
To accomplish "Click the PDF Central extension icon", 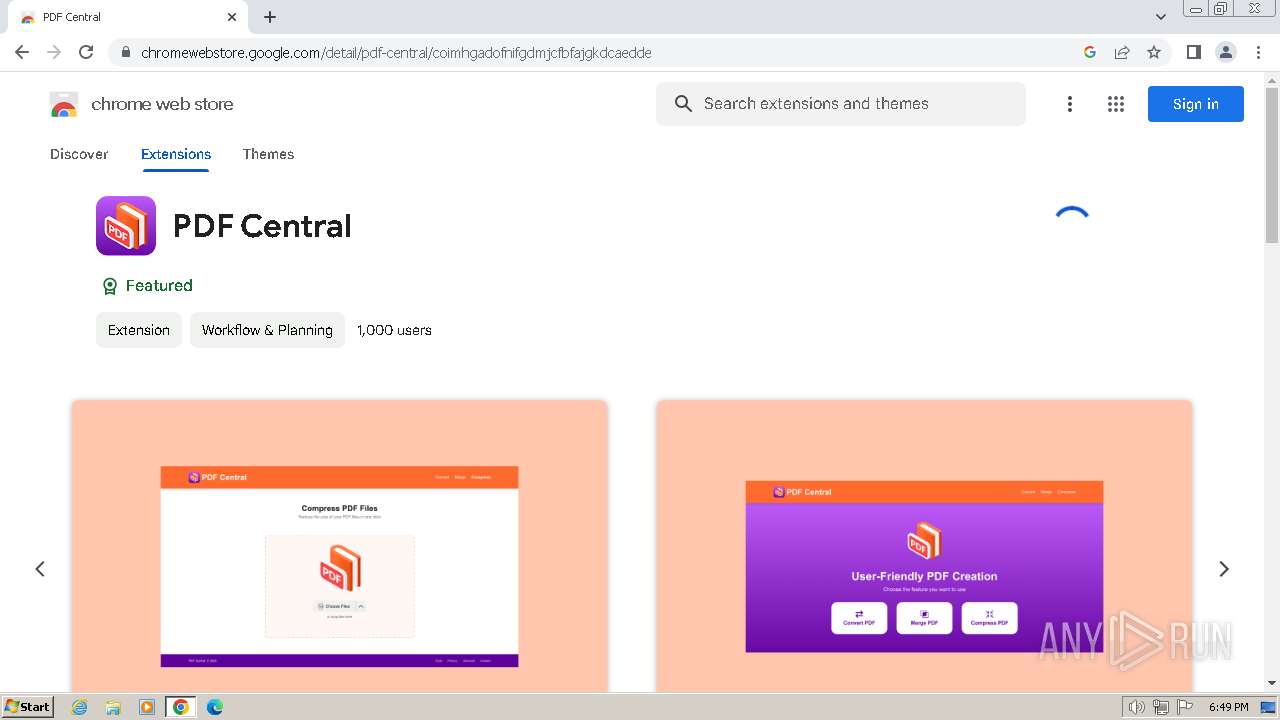I will click(x=126, y=226).
